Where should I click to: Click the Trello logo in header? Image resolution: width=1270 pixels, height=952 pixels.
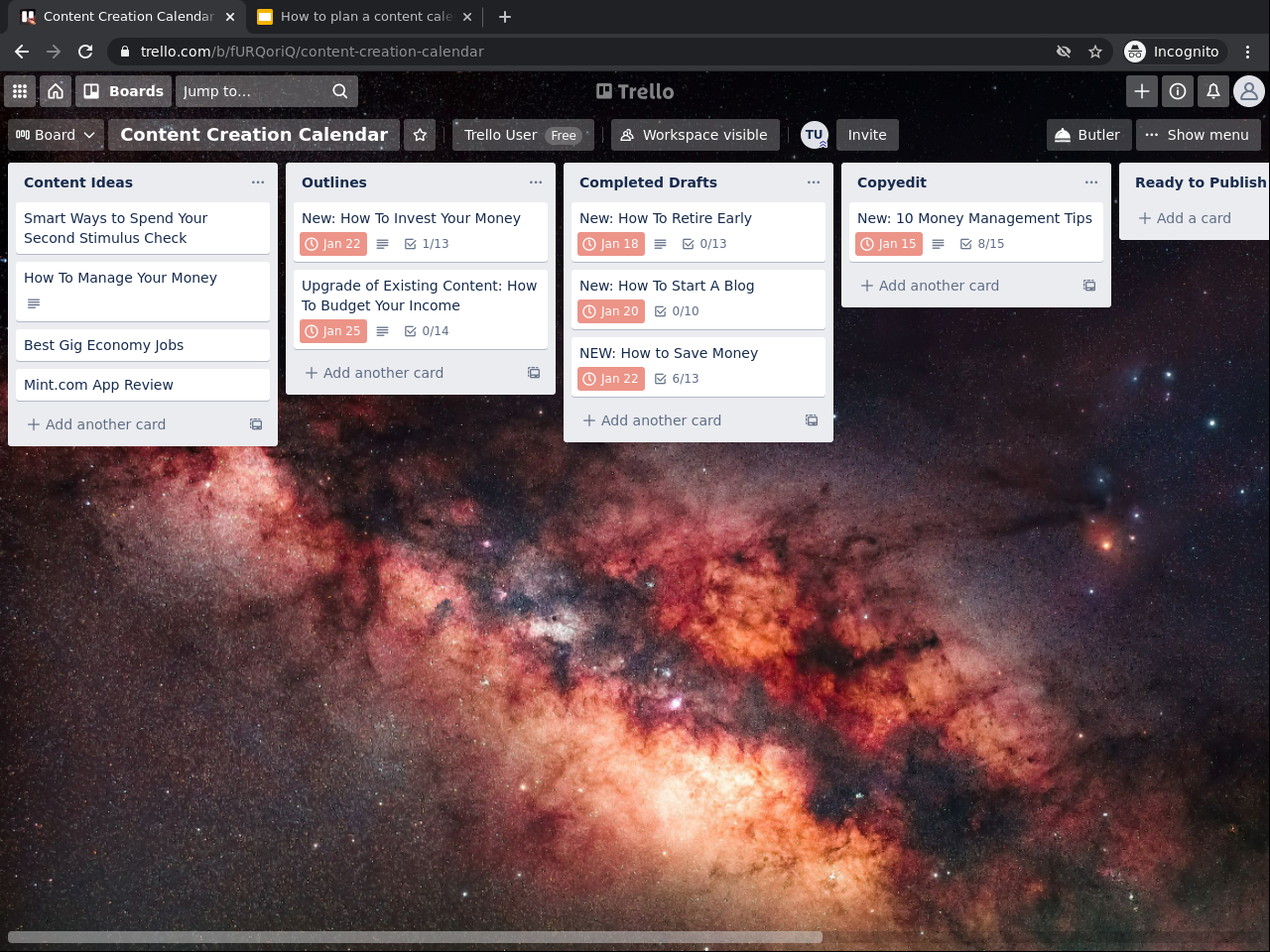coord(635,91)
